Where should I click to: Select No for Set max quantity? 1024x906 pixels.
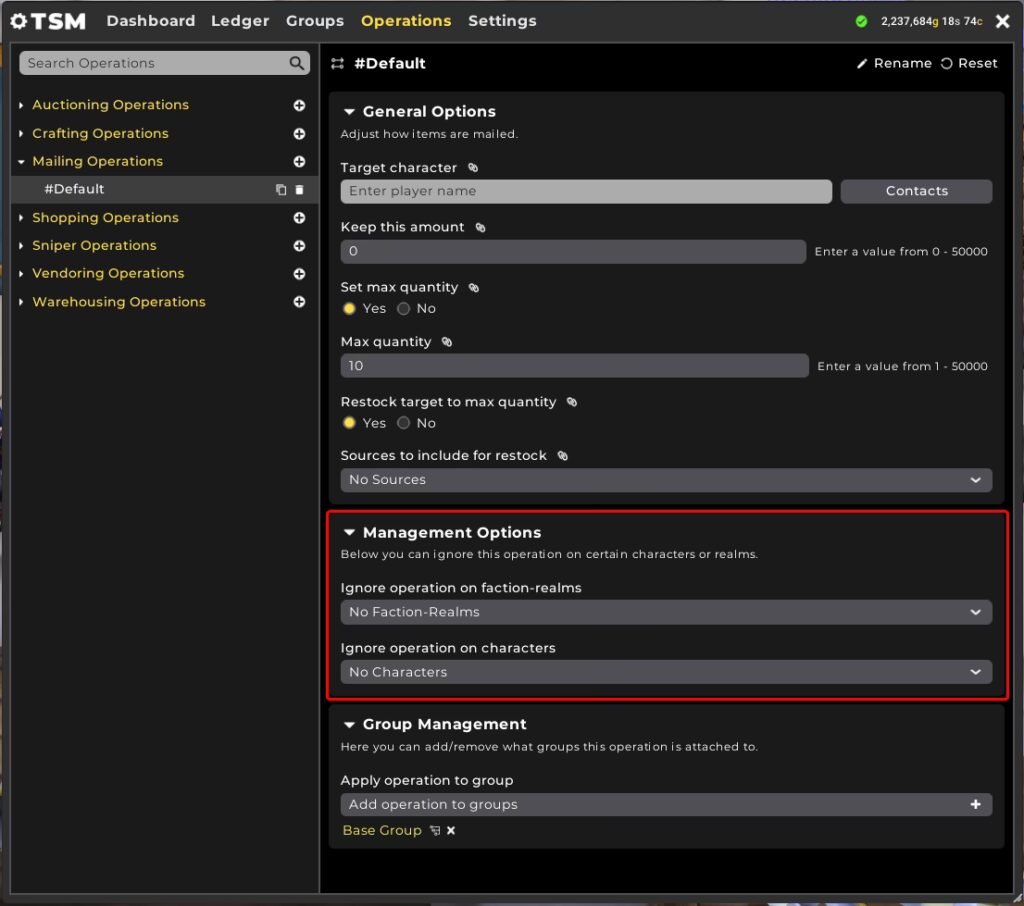tap(404, 308)
